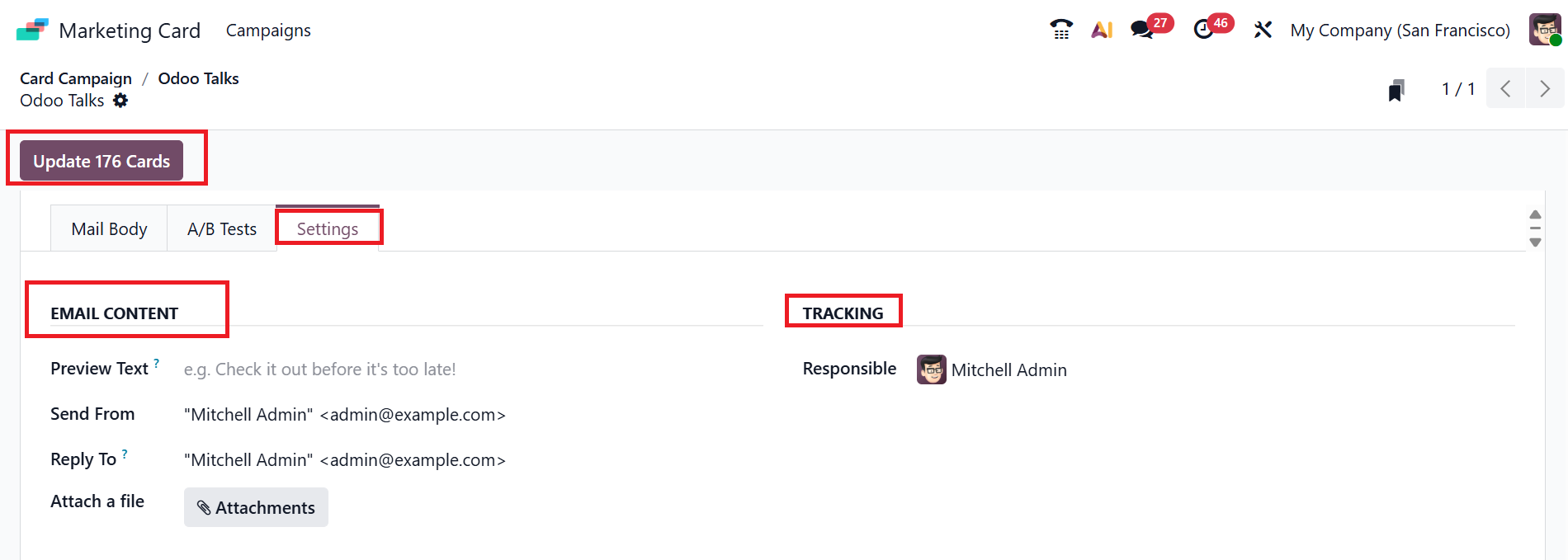1568x560 pixels.
Task: Open the conversations messages icon
Action: (x=1142, y=31)
